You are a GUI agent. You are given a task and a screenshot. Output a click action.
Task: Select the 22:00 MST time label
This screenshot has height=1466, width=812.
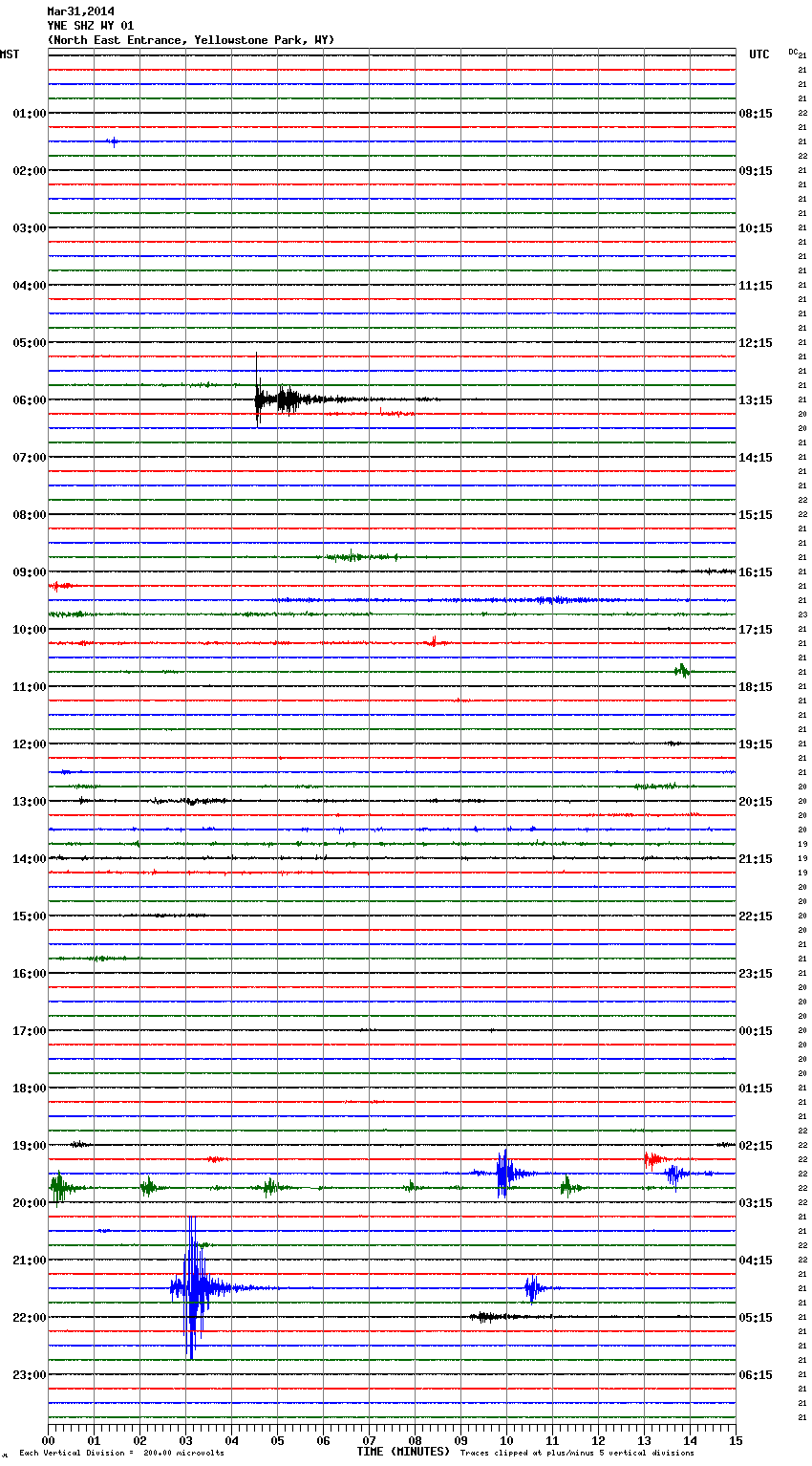click(30, 1318)
